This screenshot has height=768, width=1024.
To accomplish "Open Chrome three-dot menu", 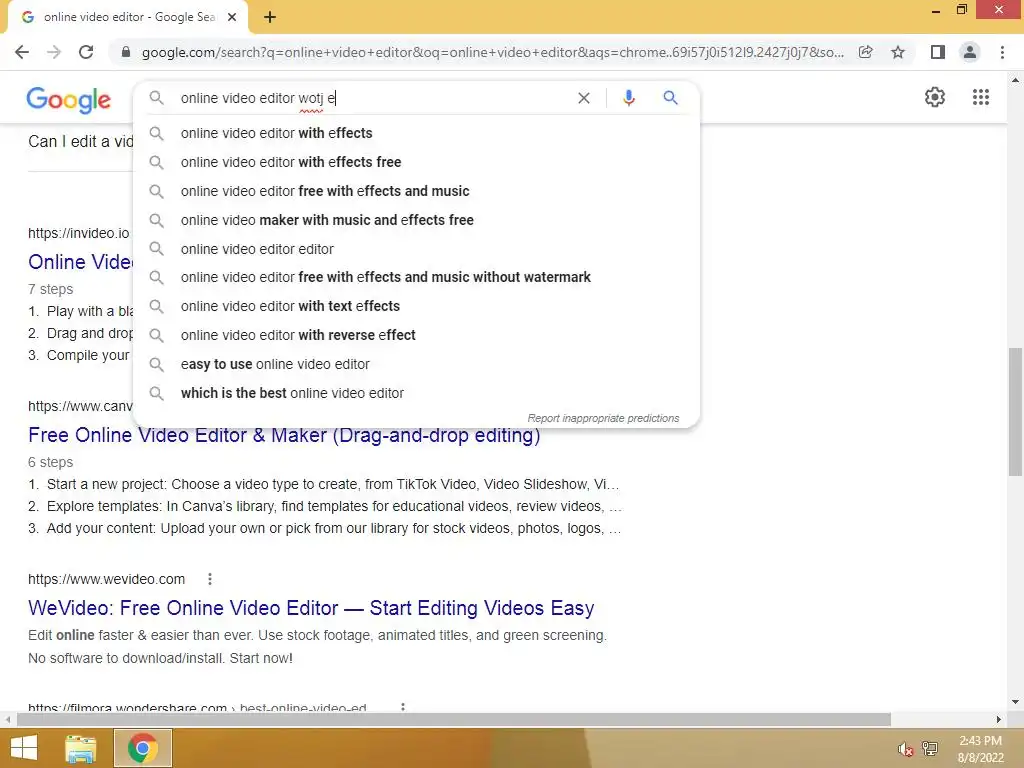I will tap(1002, 52).
